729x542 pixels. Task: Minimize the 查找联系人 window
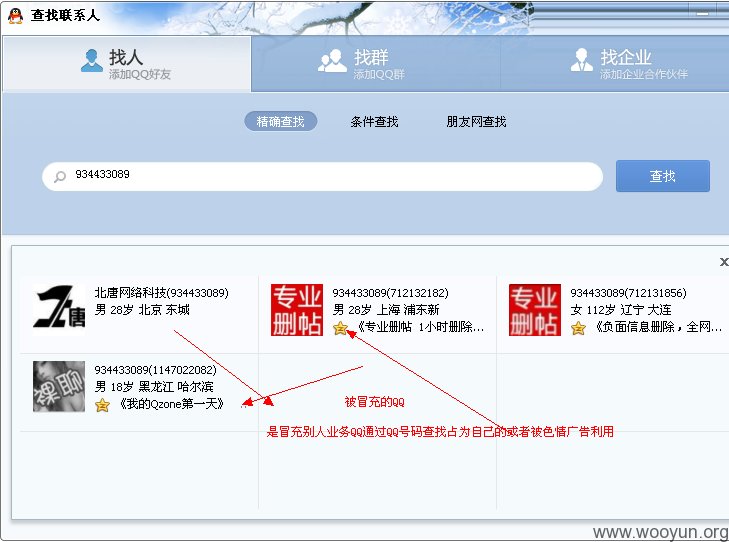(702, 14)
